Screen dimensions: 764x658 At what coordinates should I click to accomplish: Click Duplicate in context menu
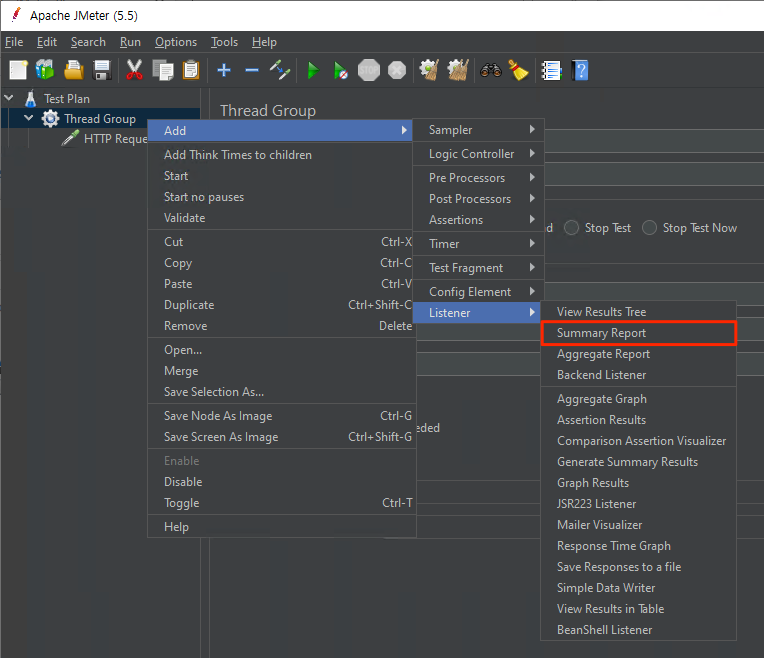pyautogui.click(x=282, y=305)
